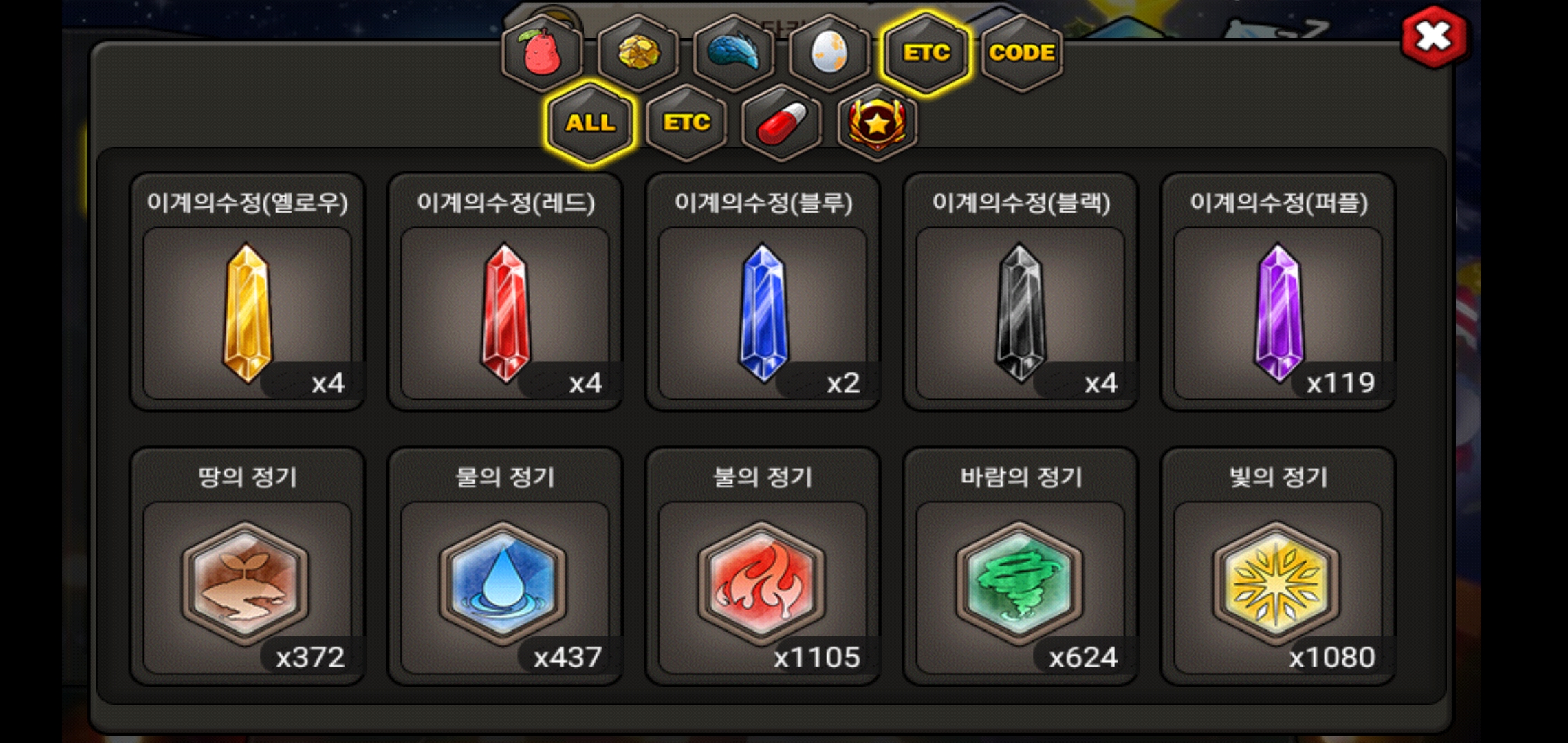This screenshot has height=743, width=1568.
Task: Open the CODE tab
Action: point(1022,52)
